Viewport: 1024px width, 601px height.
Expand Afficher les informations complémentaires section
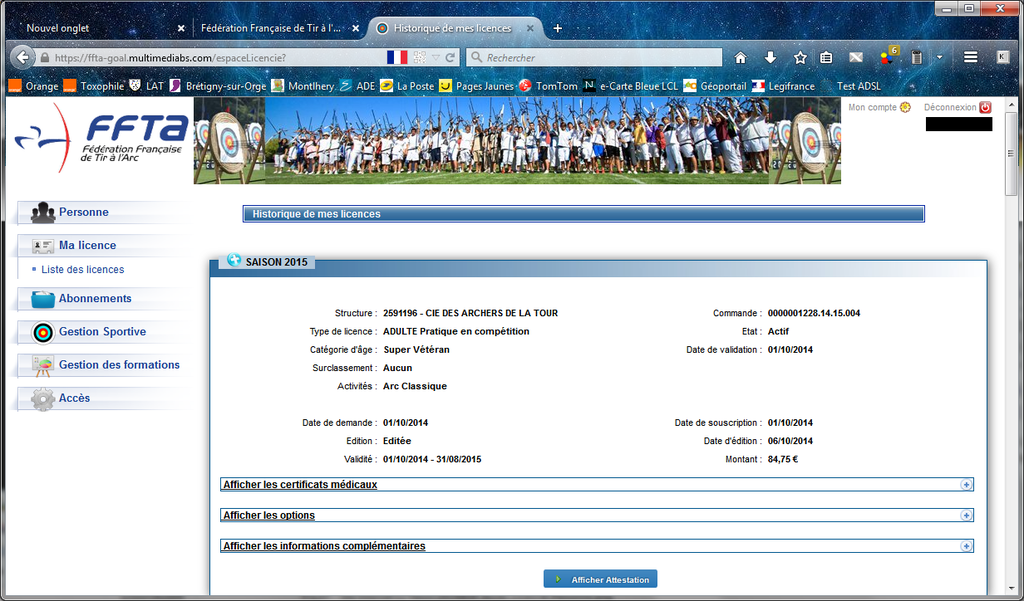click(x=966, y=547)
